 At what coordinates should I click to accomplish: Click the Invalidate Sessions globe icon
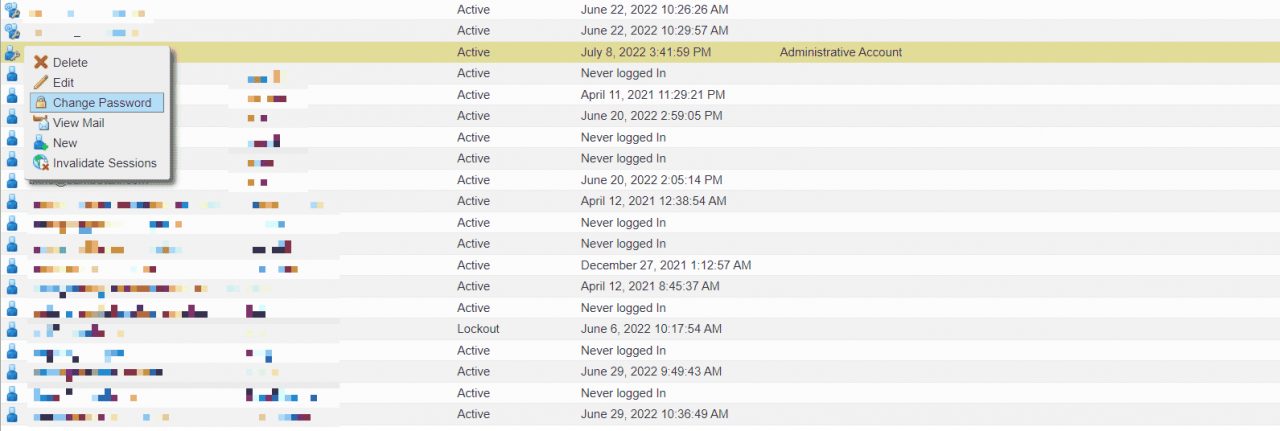(41, 163)
